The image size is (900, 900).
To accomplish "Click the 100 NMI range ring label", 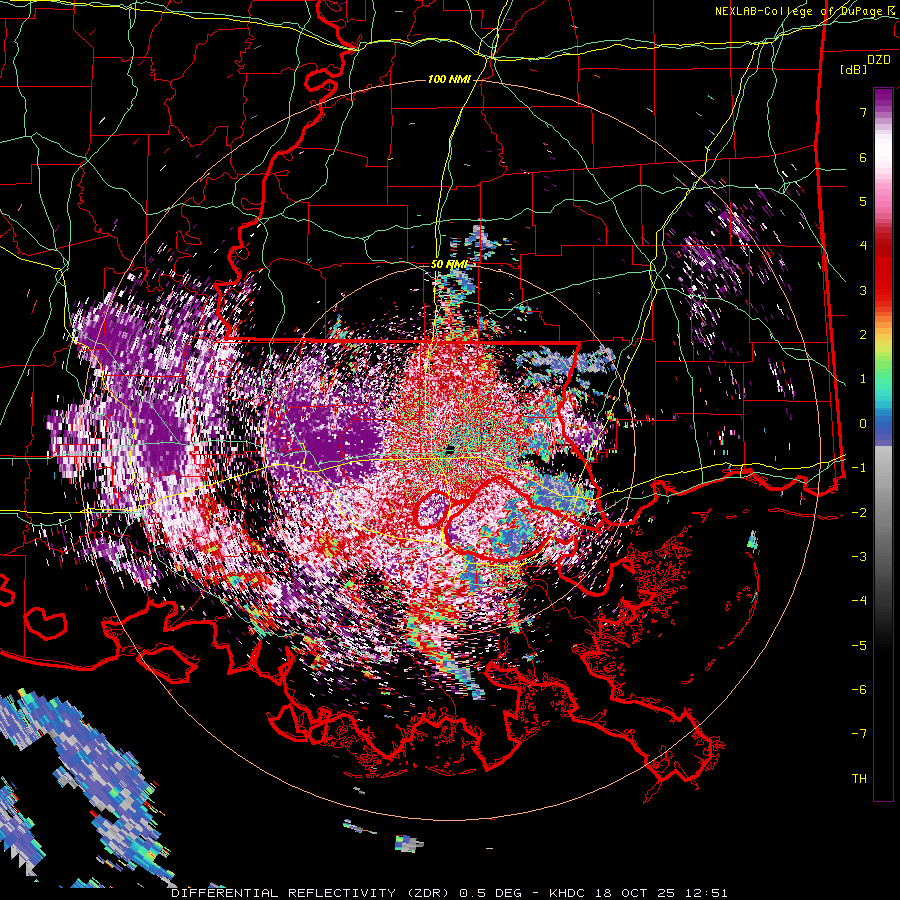I will coord(449,79).
